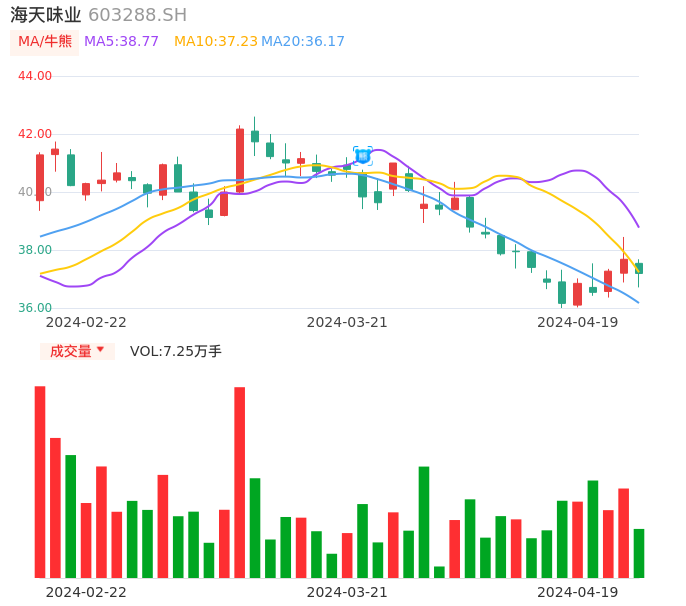This screenshot has height=606, width=686.
Task: Click the last green volume bar on right
Action: pyautogui.click(x=639, y=553)
